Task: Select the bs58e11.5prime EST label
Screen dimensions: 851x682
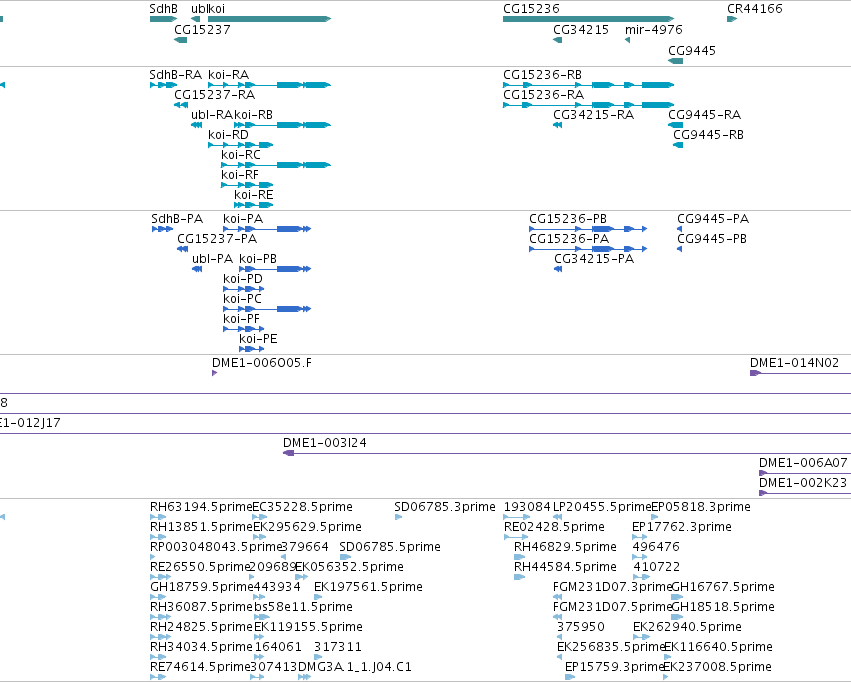Action: click(303, 608)
